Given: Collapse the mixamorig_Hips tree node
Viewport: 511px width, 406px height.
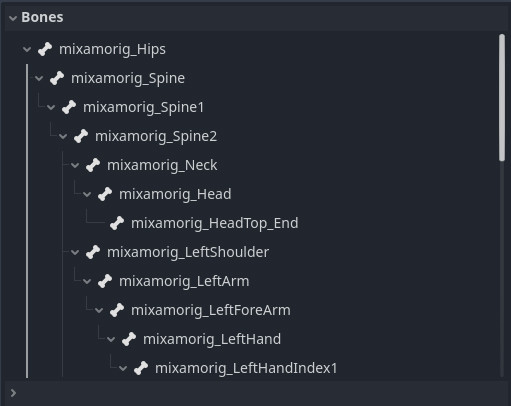Looking at the screenshot, I should pos(27,50).
